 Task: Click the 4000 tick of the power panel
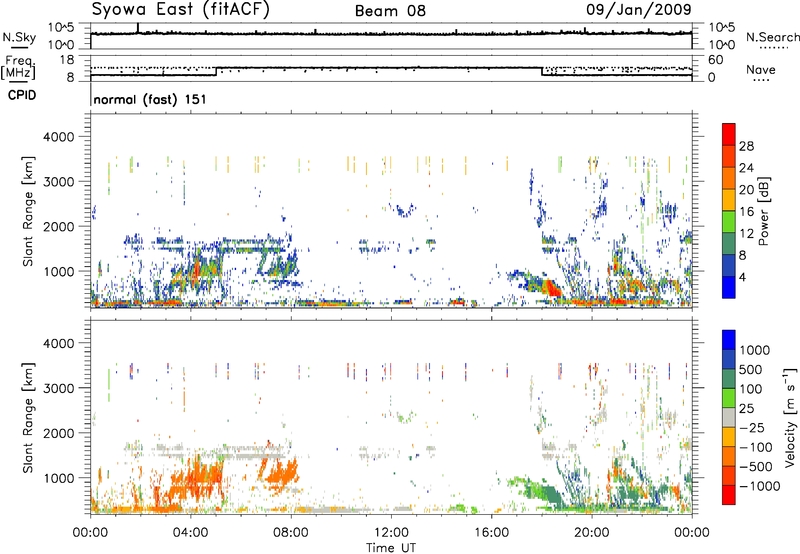[58, 137]
